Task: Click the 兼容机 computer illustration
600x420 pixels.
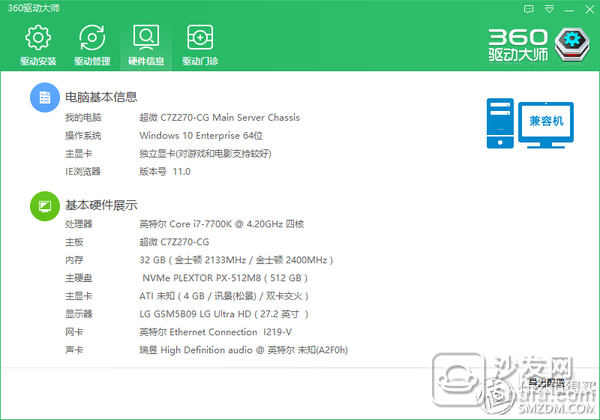Action: coord(530,123)
